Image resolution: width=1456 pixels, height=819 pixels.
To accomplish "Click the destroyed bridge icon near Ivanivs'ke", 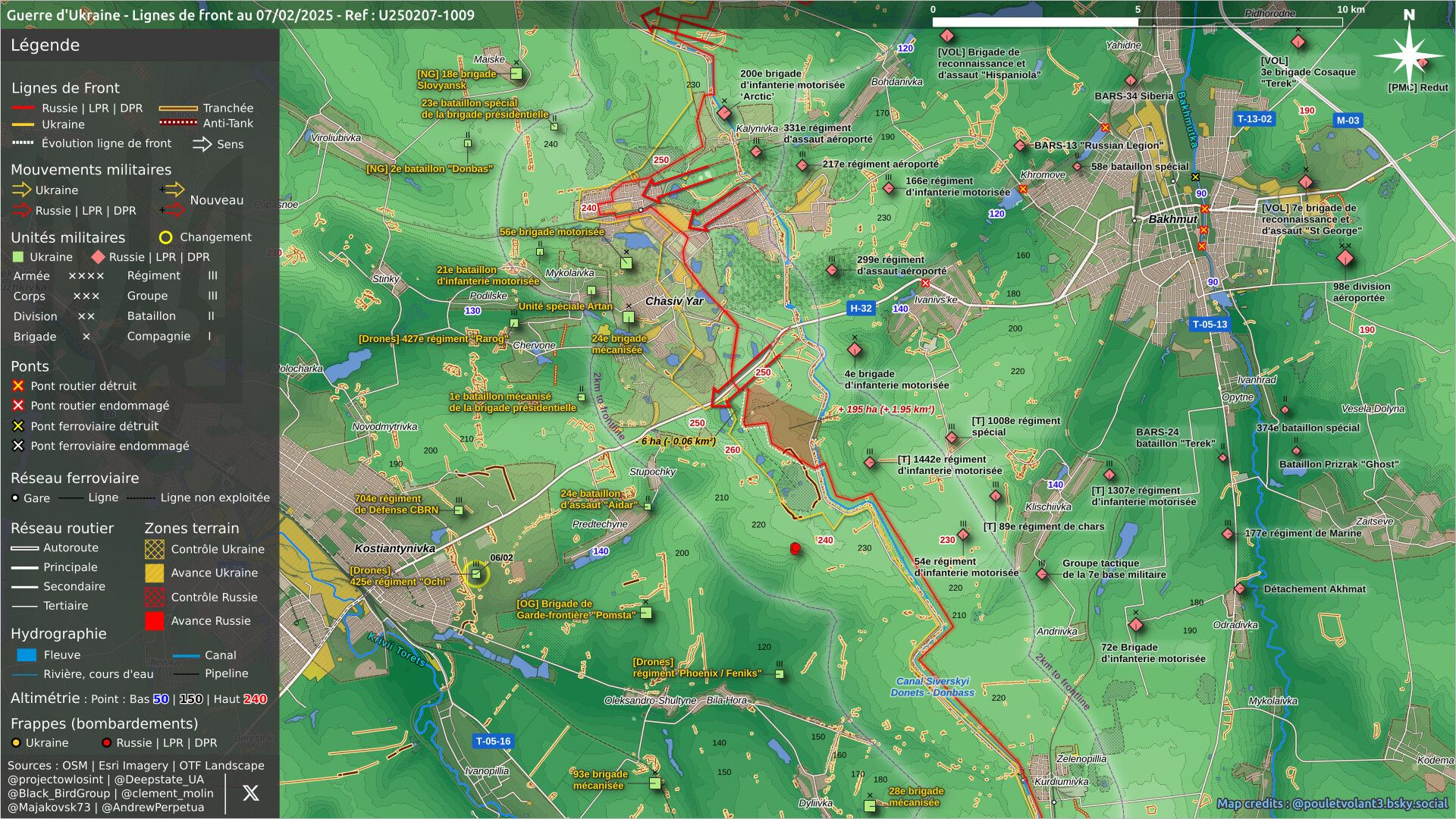I will tap(925, 284).
